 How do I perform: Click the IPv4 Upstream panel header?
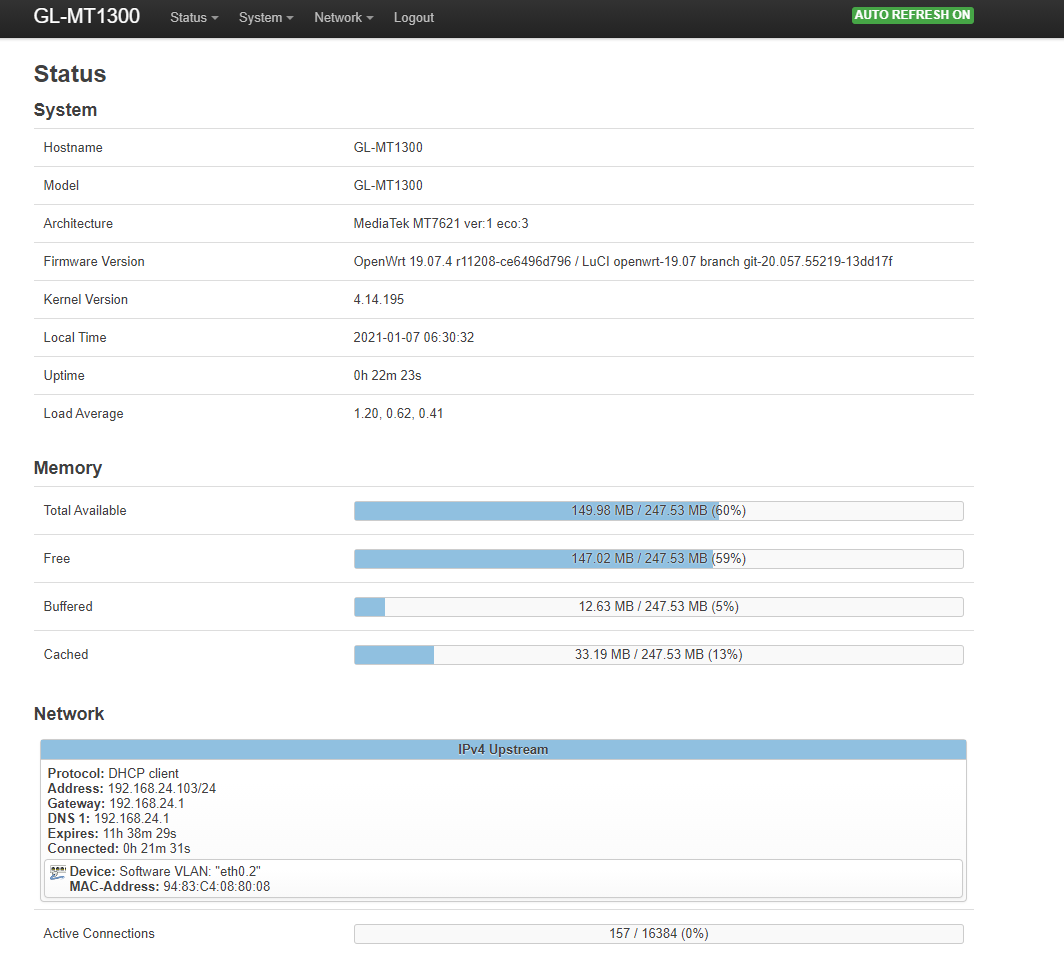click(503, 750)
